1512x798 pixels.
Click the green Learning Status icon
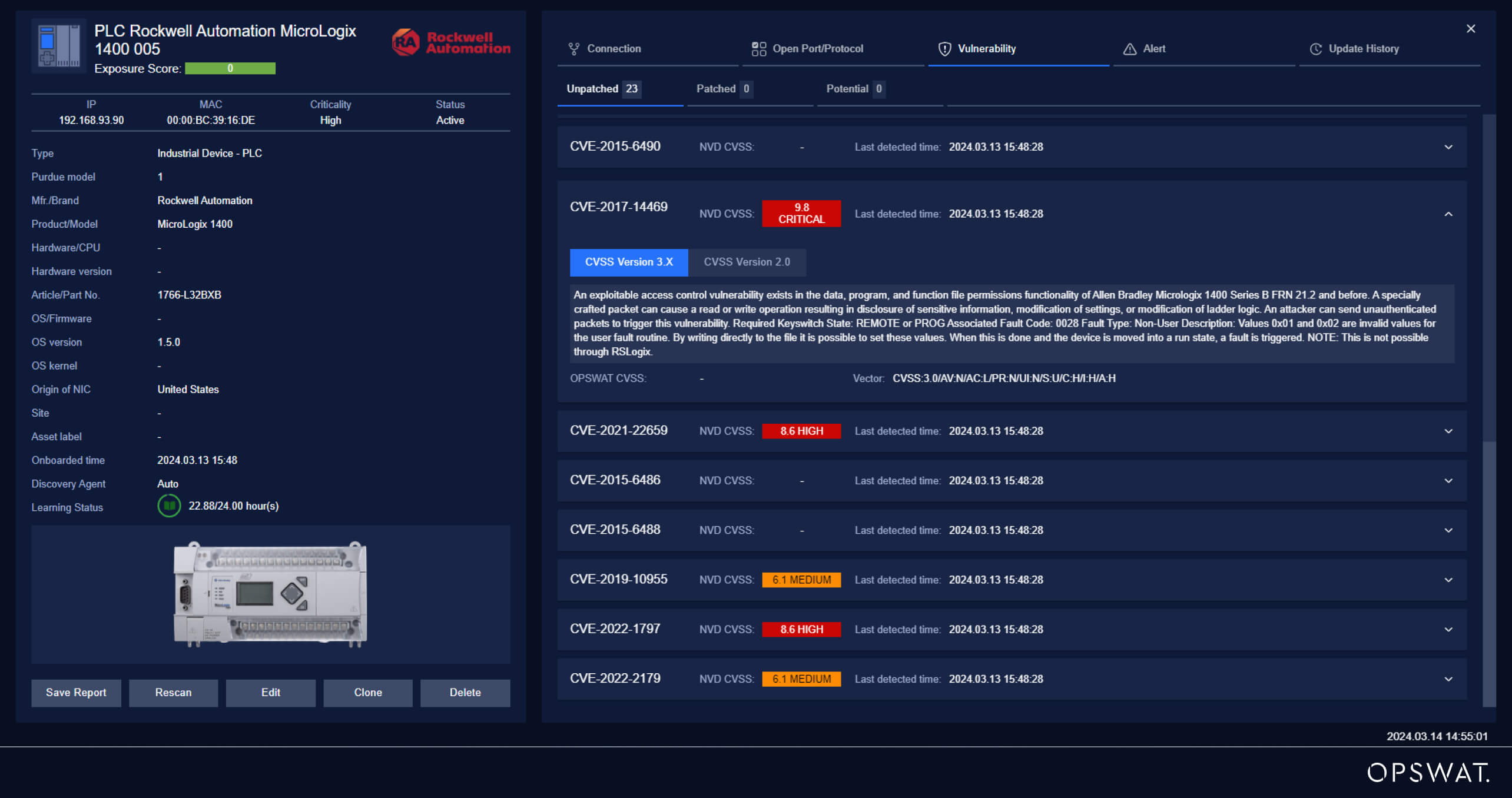point(169,506)
